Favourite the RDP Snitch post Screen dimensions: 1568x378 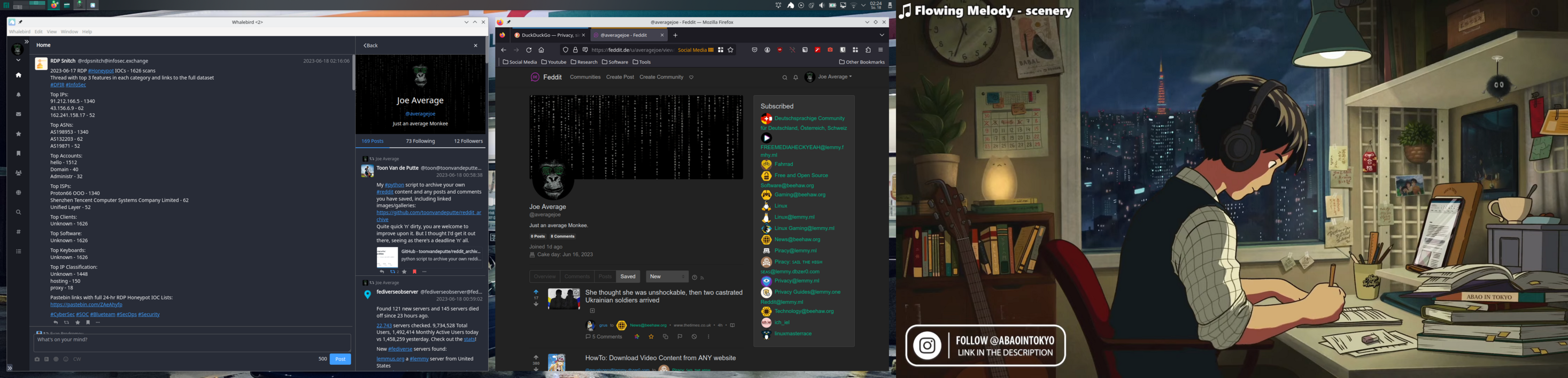pyautogui.click(x=78, y=322)
